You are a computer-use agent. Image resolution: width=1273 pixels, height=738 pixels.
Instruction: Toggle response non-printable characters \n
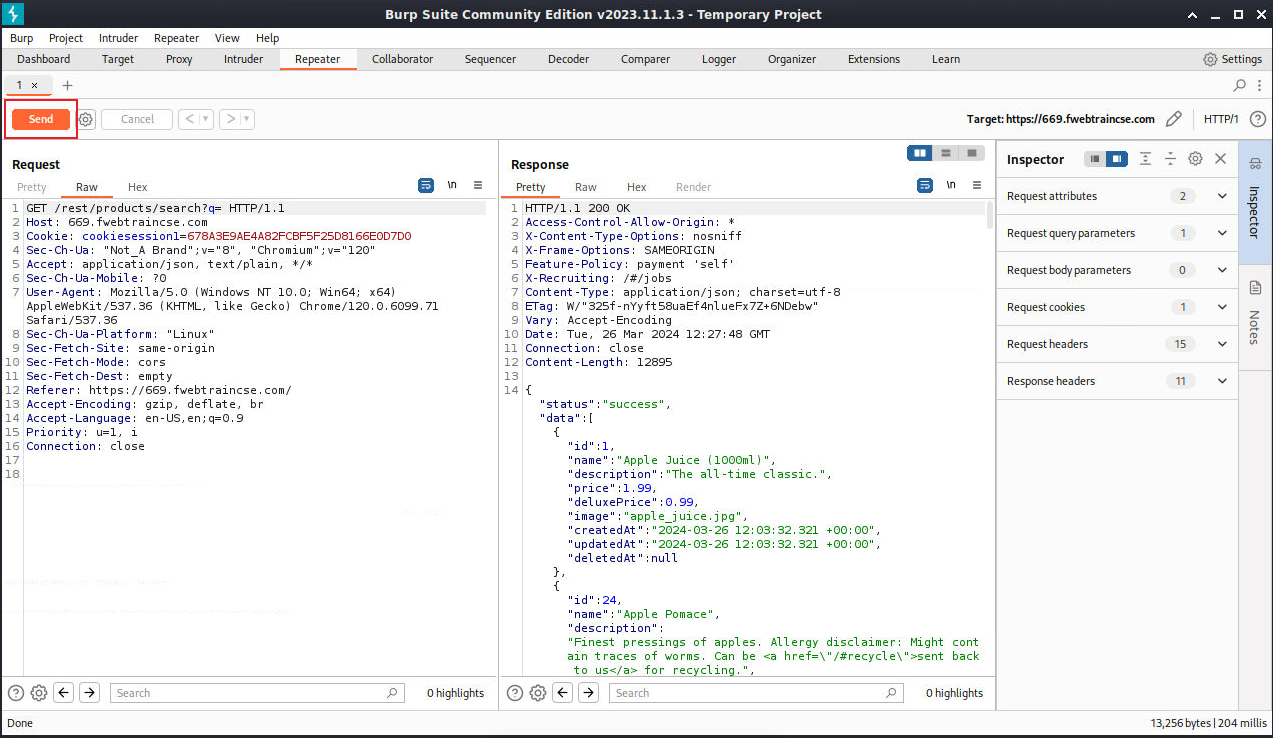pyautogui.click(x=951, y=185)
